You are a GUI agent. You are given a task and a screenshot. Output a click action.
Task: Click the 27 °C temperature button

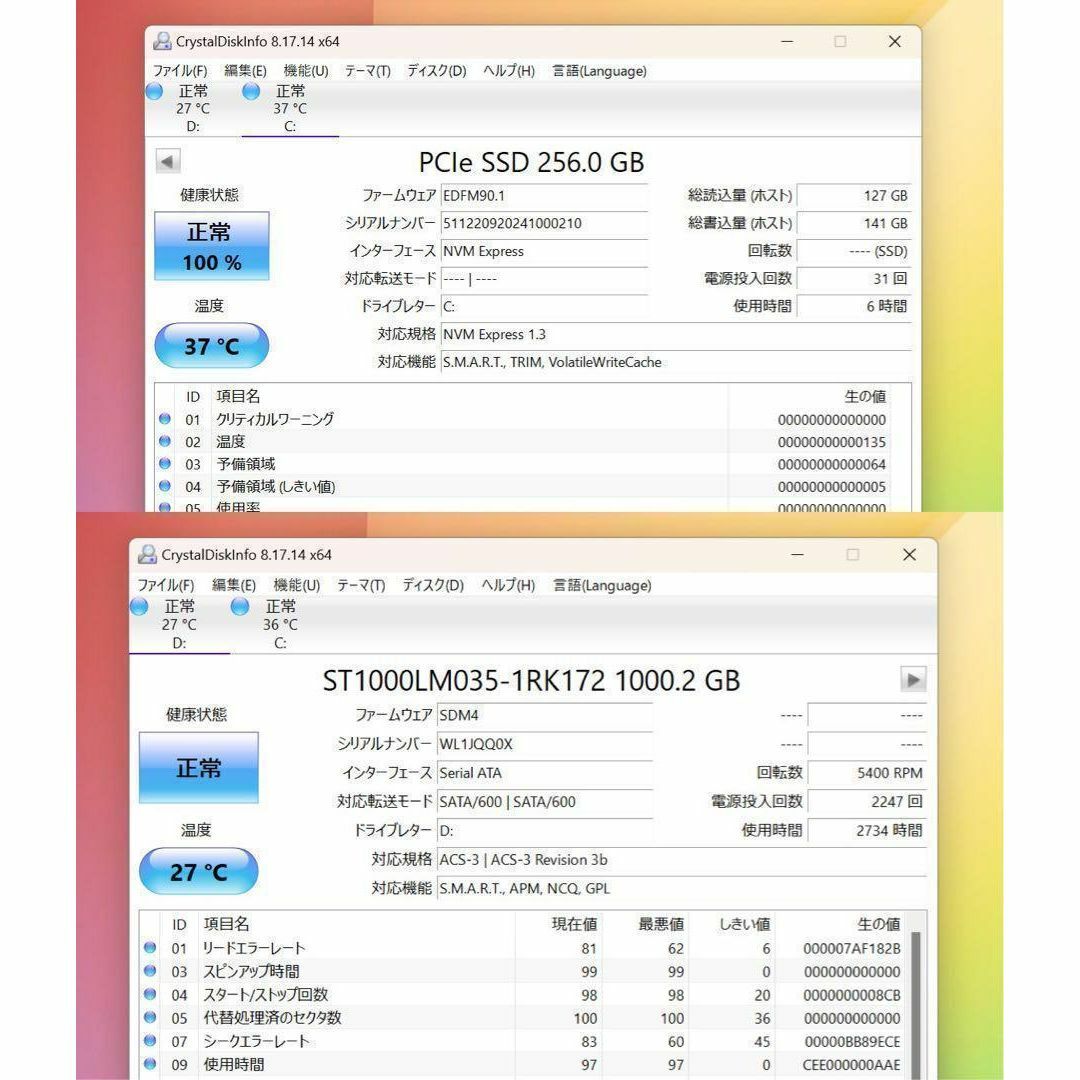(x=198, y=871)
